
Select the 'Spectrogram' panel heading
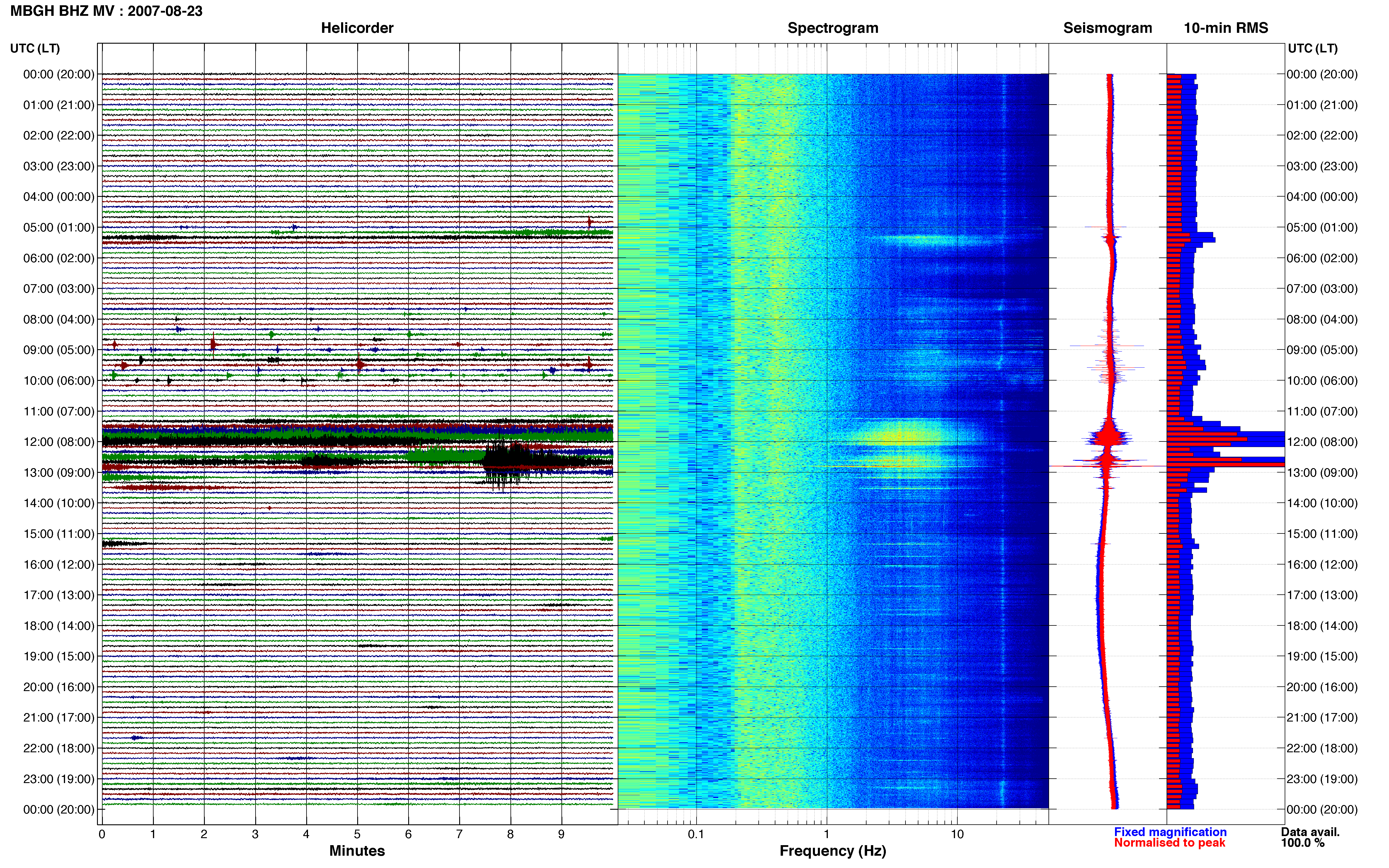point(833,28)
